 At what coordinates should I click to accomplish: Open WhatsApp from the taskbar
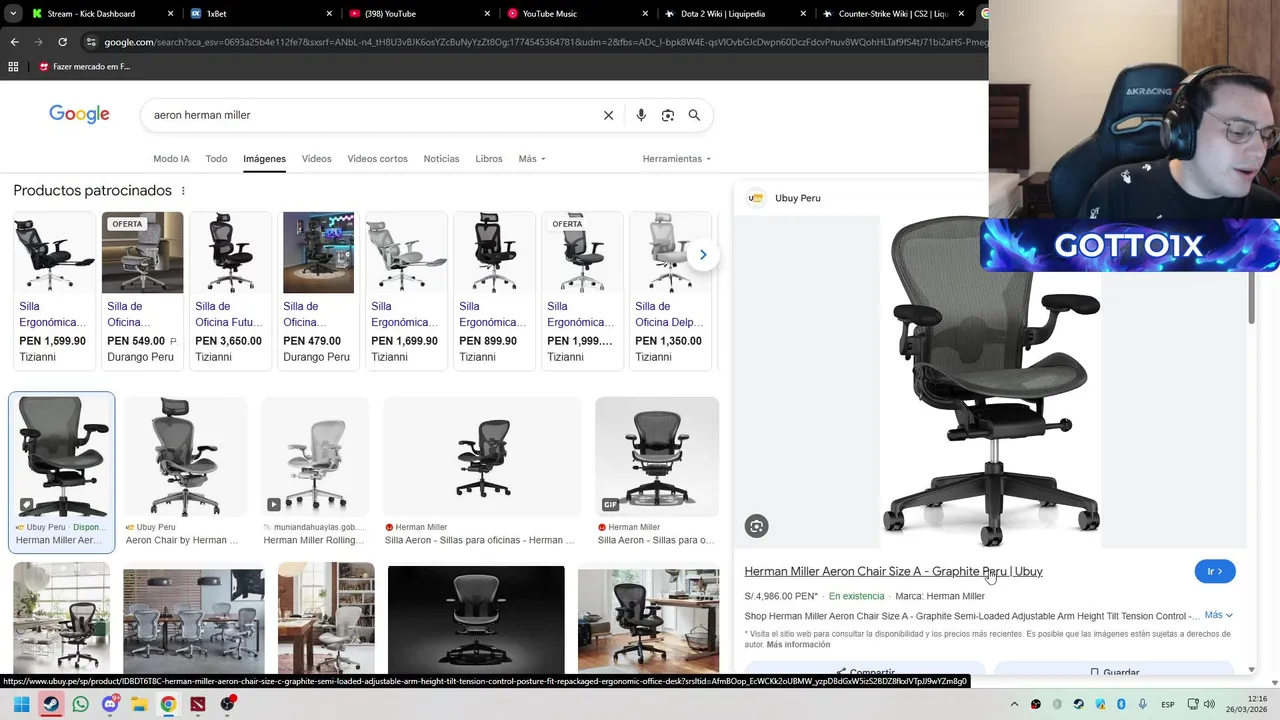80,704
